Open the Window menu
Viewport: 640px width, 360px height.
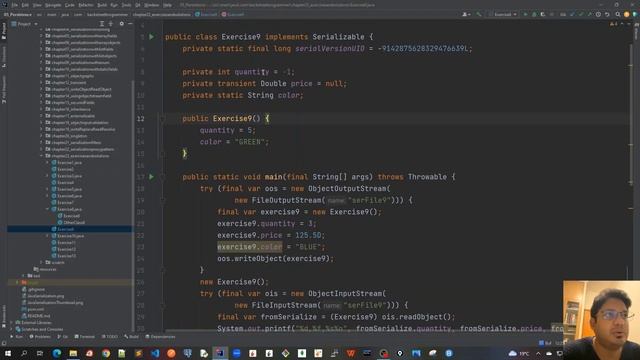pos(151,5)
